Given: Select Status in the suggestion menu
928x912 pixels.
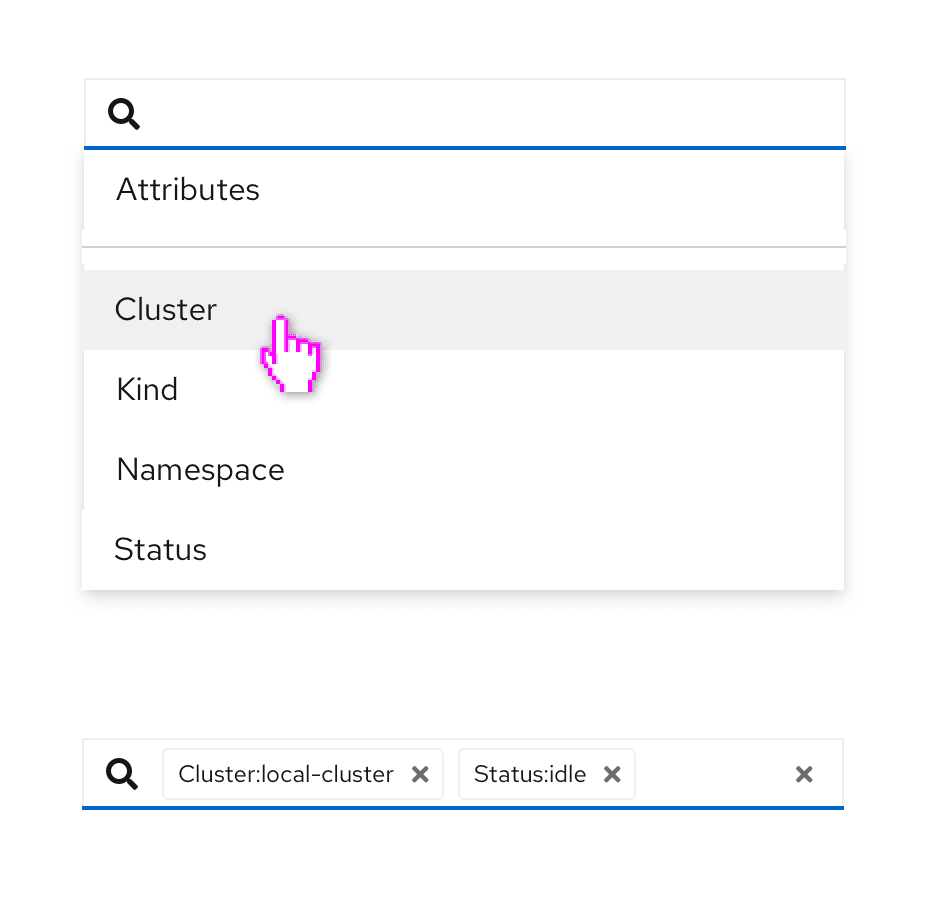Looking at the screenshot, I should (160, 549).
